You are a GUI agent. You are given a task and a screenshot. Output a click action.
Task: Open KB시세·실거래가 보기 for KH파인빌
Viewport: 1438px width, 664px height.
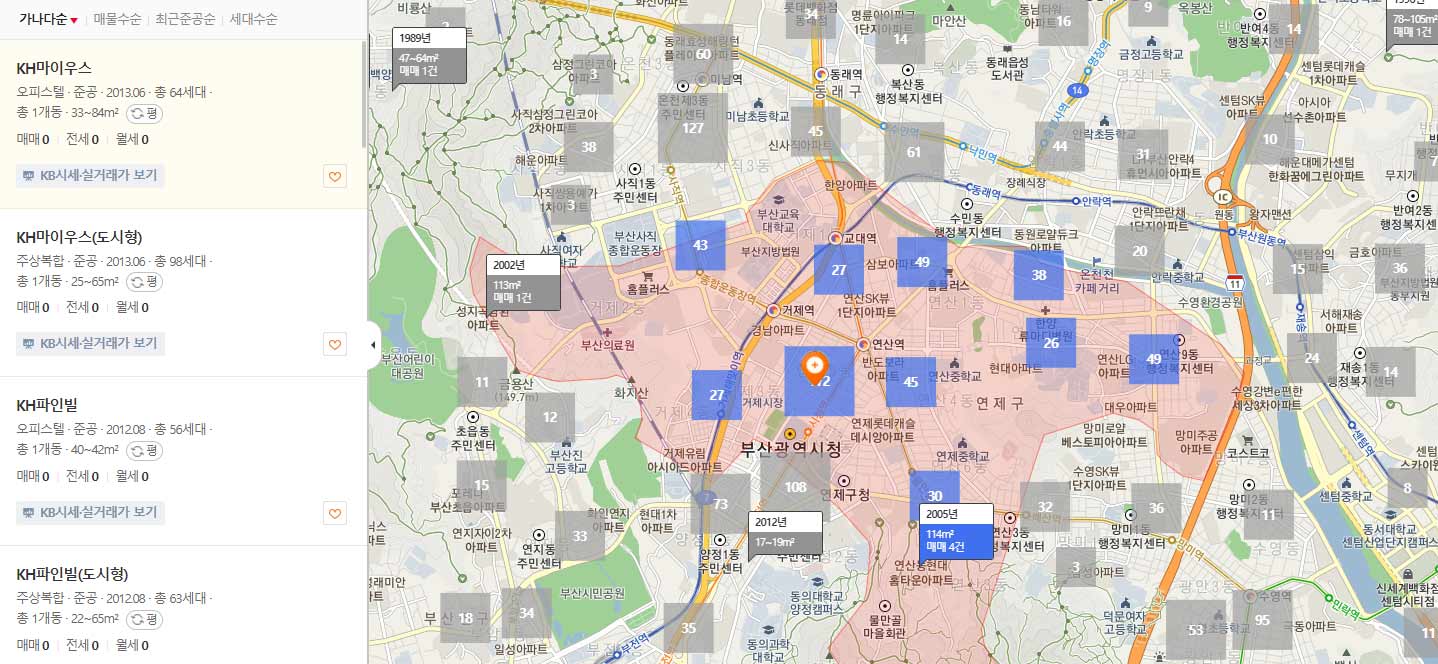tap(91, 513)
